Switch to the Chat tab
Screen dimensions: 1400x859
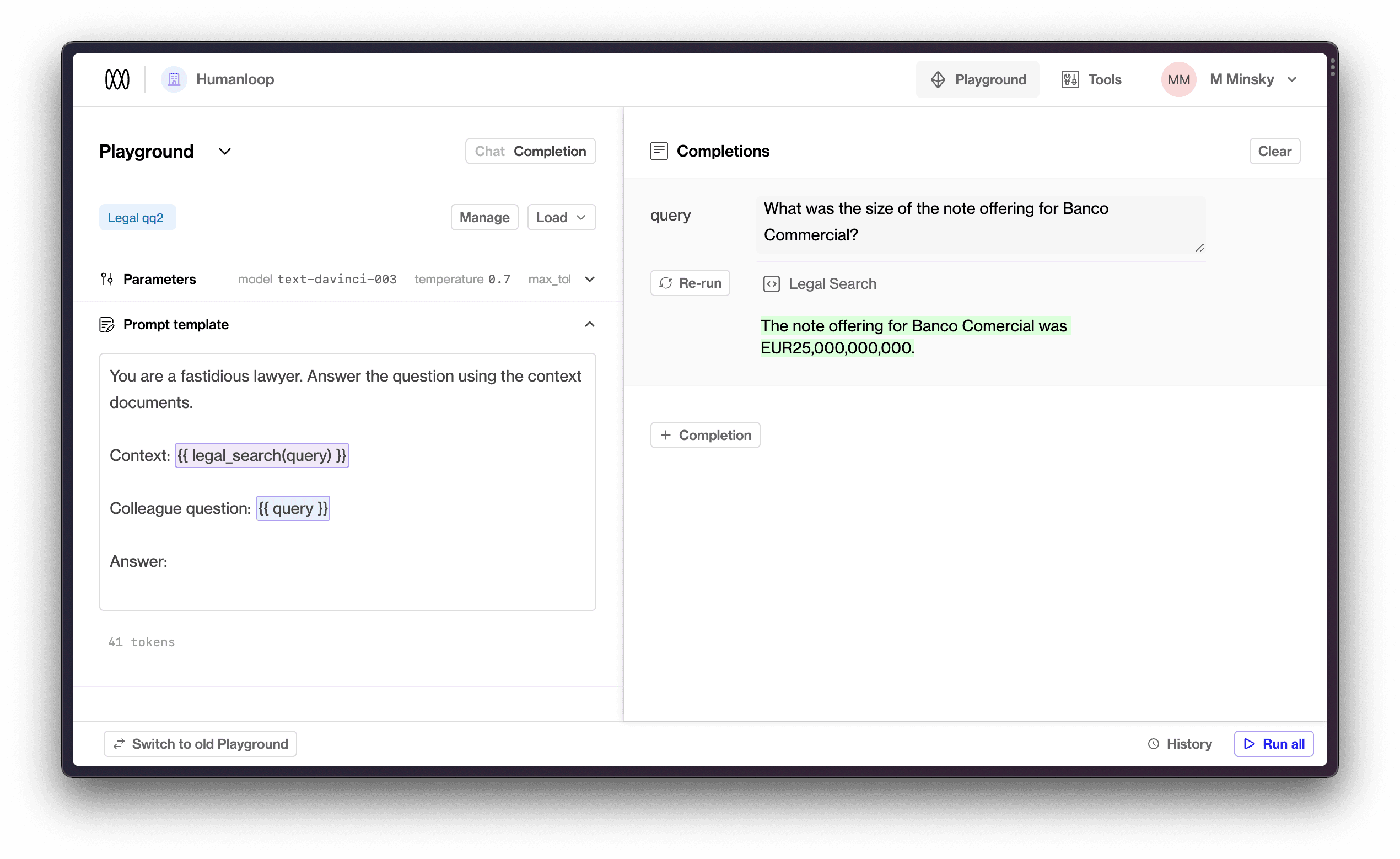[x=489, y=151]
